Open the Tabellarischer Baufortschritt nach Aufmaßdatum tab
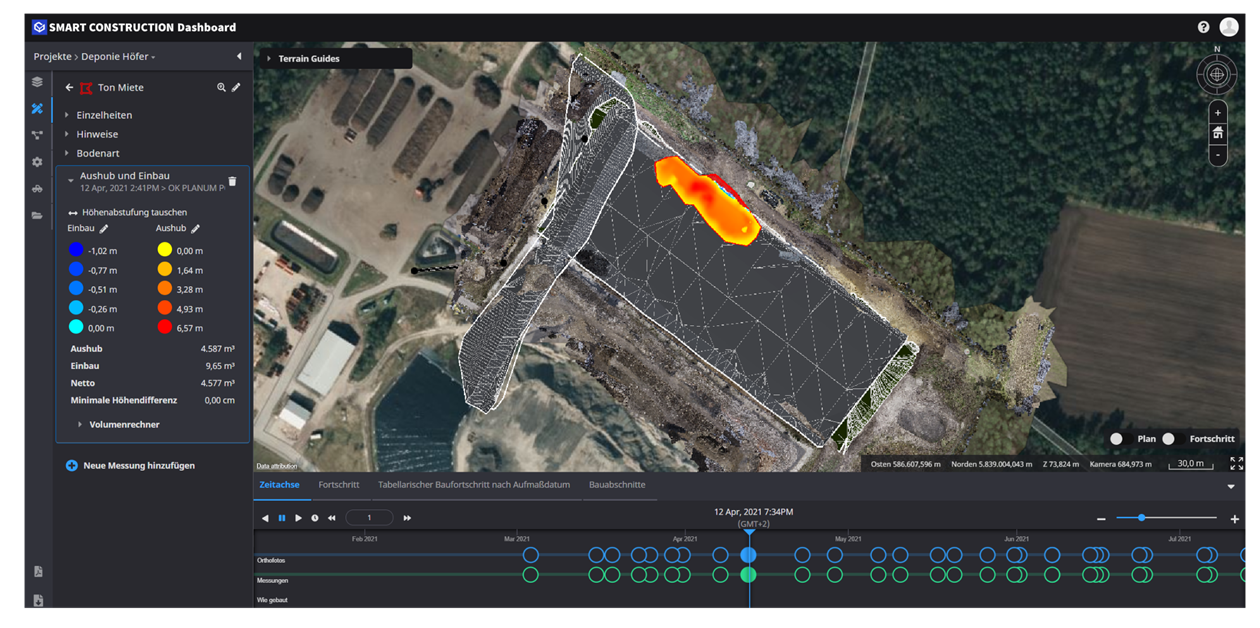This screenshot has width=1260, height=628. point(473,484)
